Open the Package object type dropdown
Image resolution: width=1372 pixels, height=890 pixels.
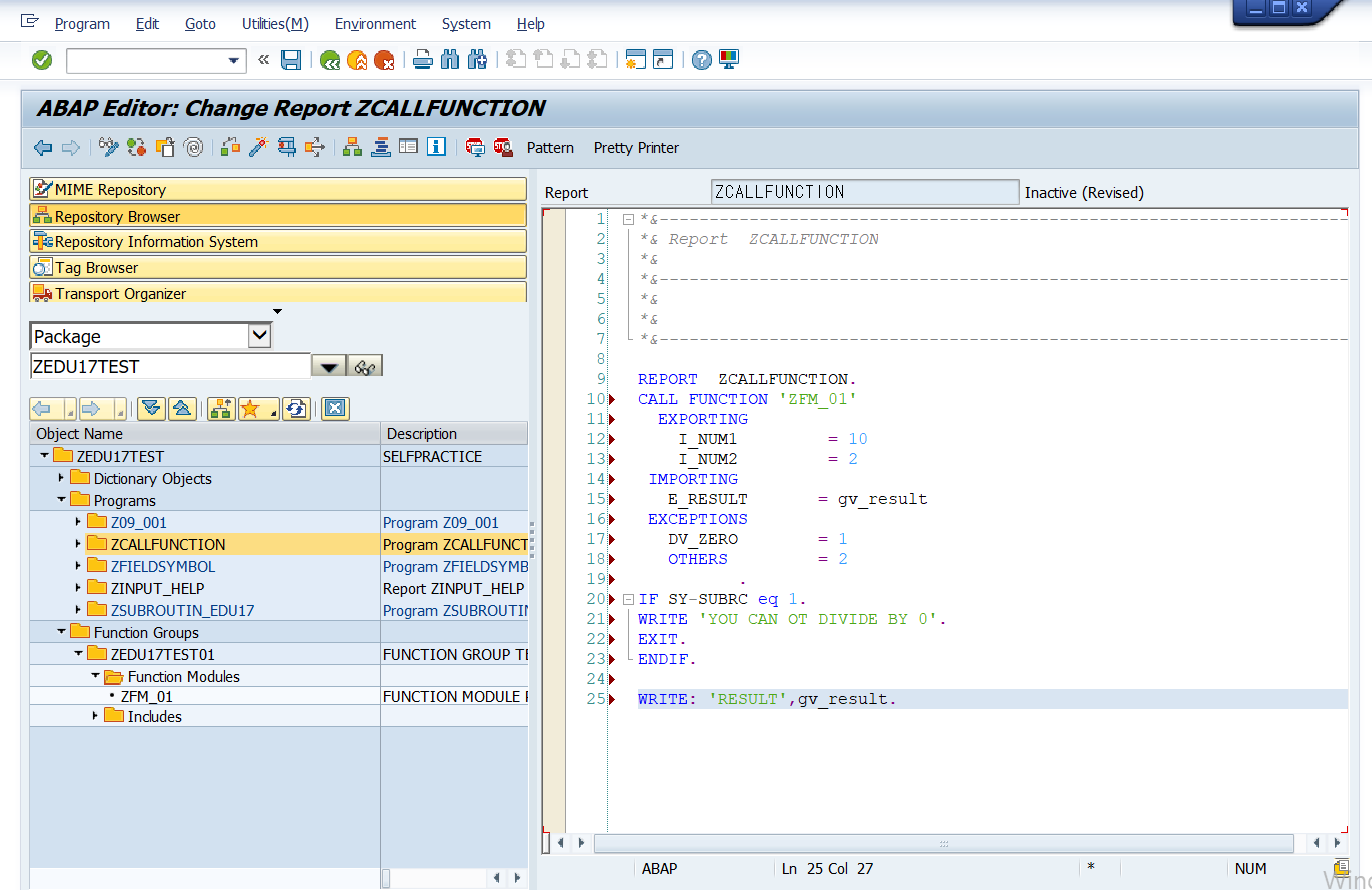(259, 336)
